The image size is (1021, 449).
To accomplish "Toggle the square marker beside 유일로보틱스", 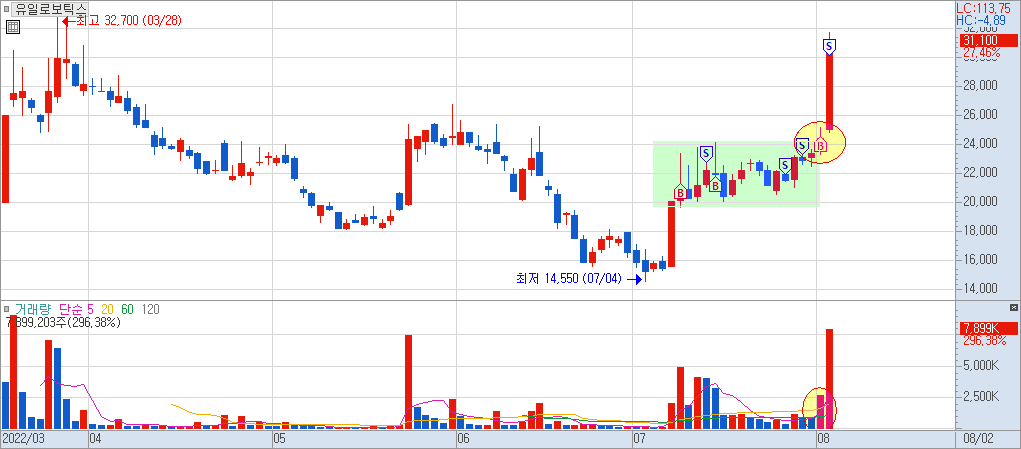I will click(6, 9).
